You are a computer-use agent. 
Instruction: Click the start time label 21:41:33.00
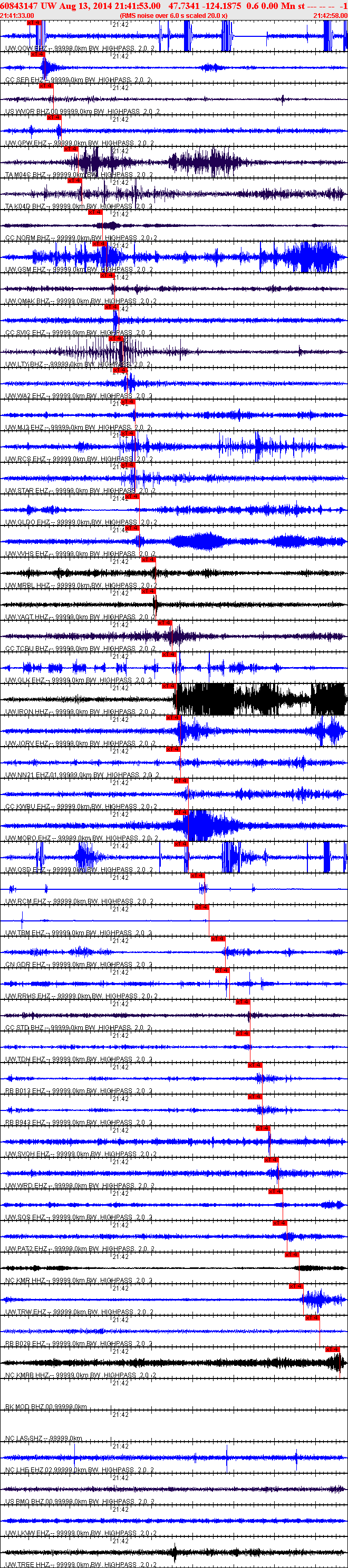click(x=17, y=15)
